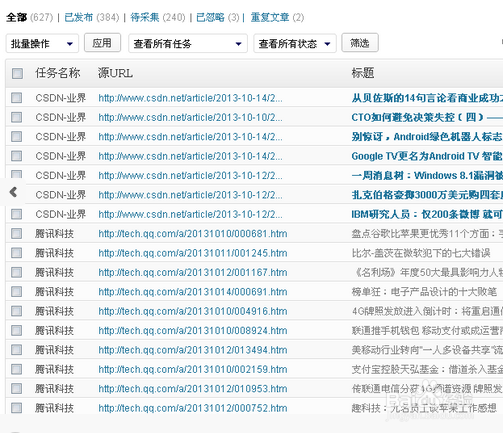
Task: Switch to the 重复文章 (2) filter
Action: (277, 17)
